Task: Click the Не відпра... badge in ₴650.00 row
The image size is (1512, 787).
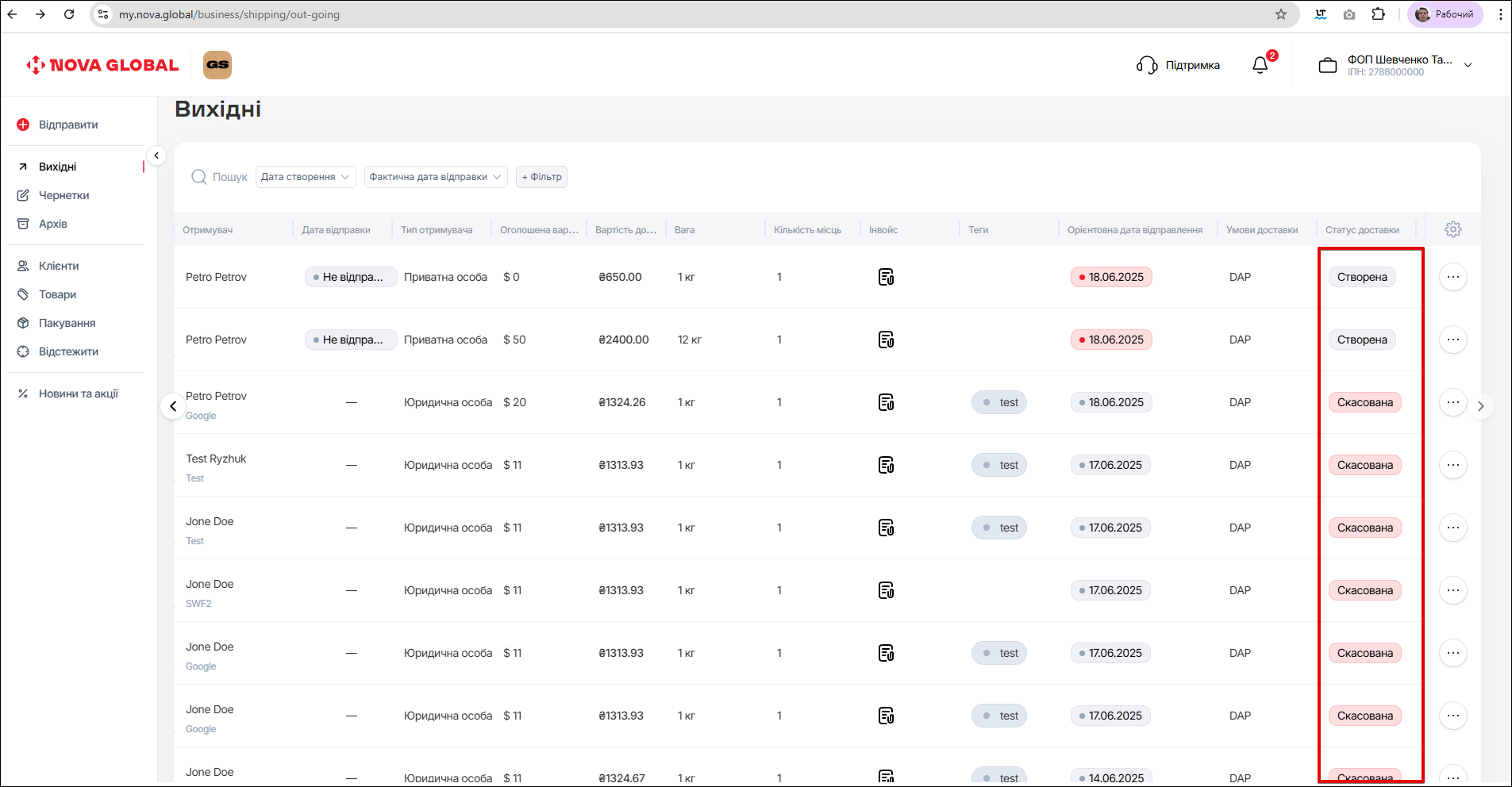Action: point(351,277)
